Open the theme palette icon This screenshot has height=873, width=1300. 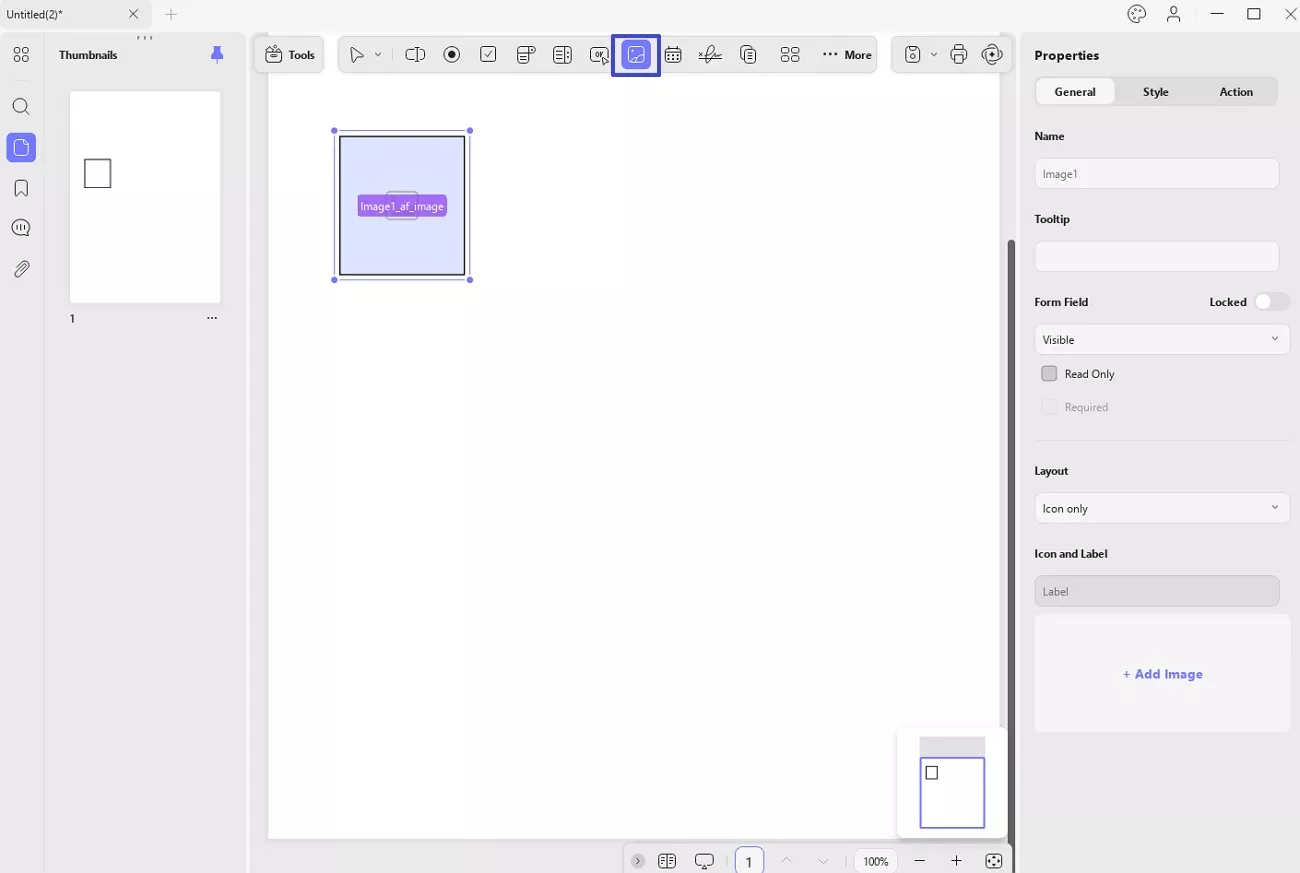click(1136, 14)
